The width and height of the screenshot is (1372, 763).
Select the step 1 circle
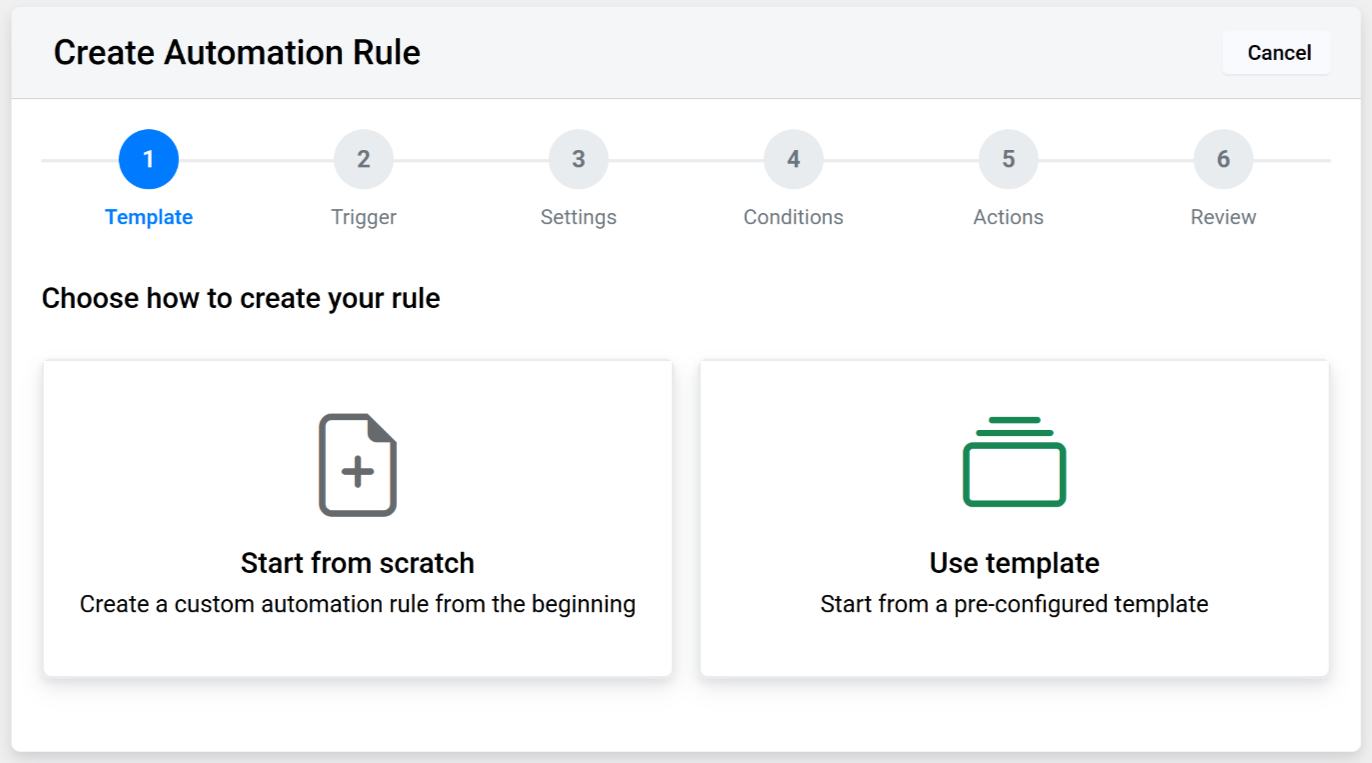point(148,160)
